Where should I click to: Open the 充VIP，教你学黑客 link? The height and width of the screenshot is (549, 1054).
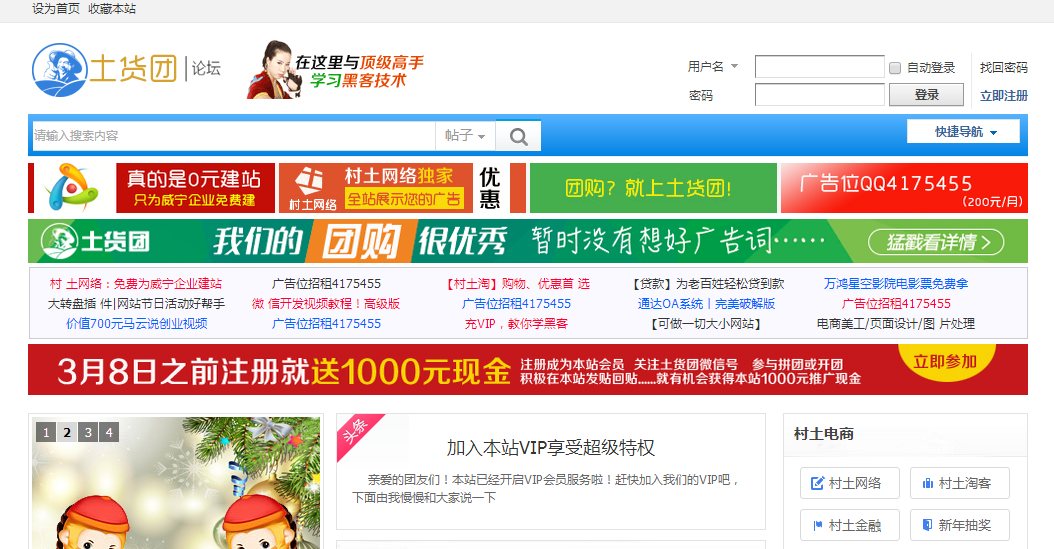(x=516, y=324)
